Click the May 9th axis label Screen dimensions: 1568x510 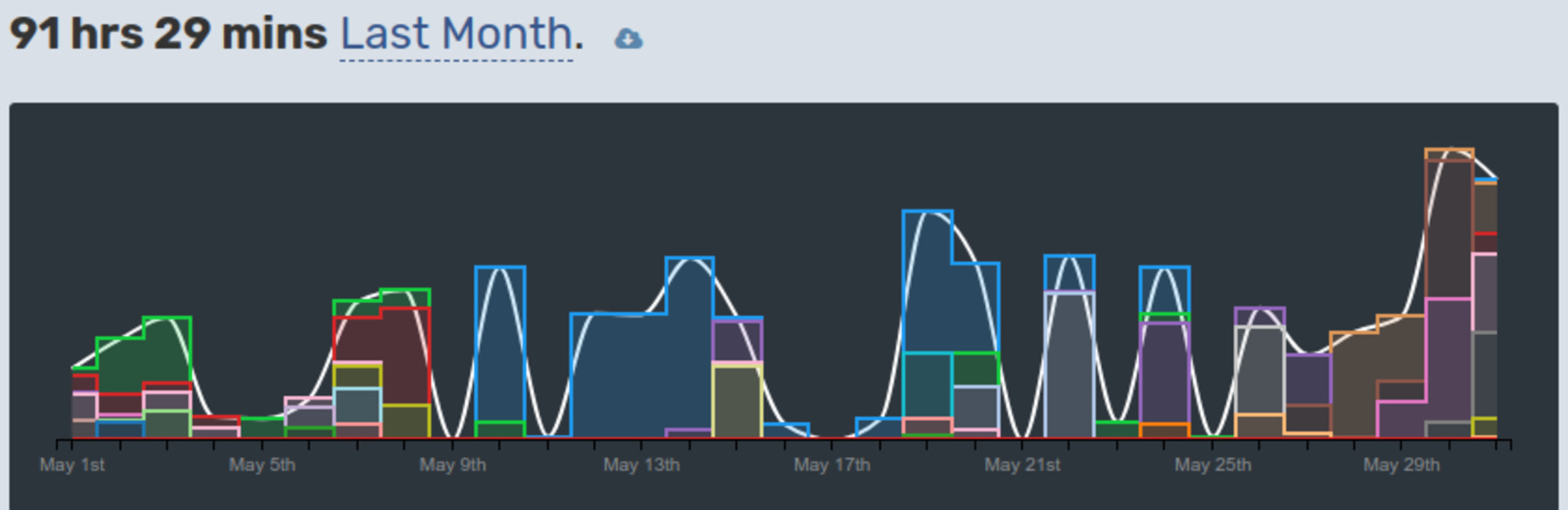[x=452, y=465]
